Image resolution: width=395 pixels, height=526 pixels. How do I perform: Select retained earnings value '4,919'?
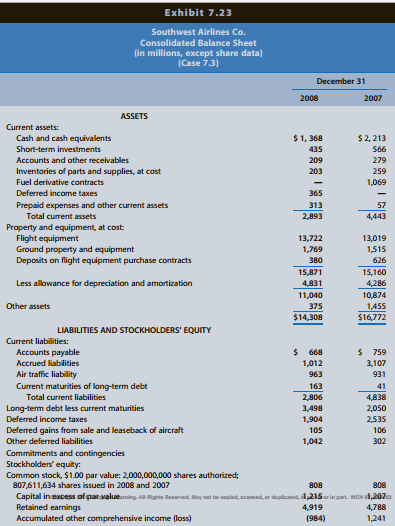(x=312, y=507)
